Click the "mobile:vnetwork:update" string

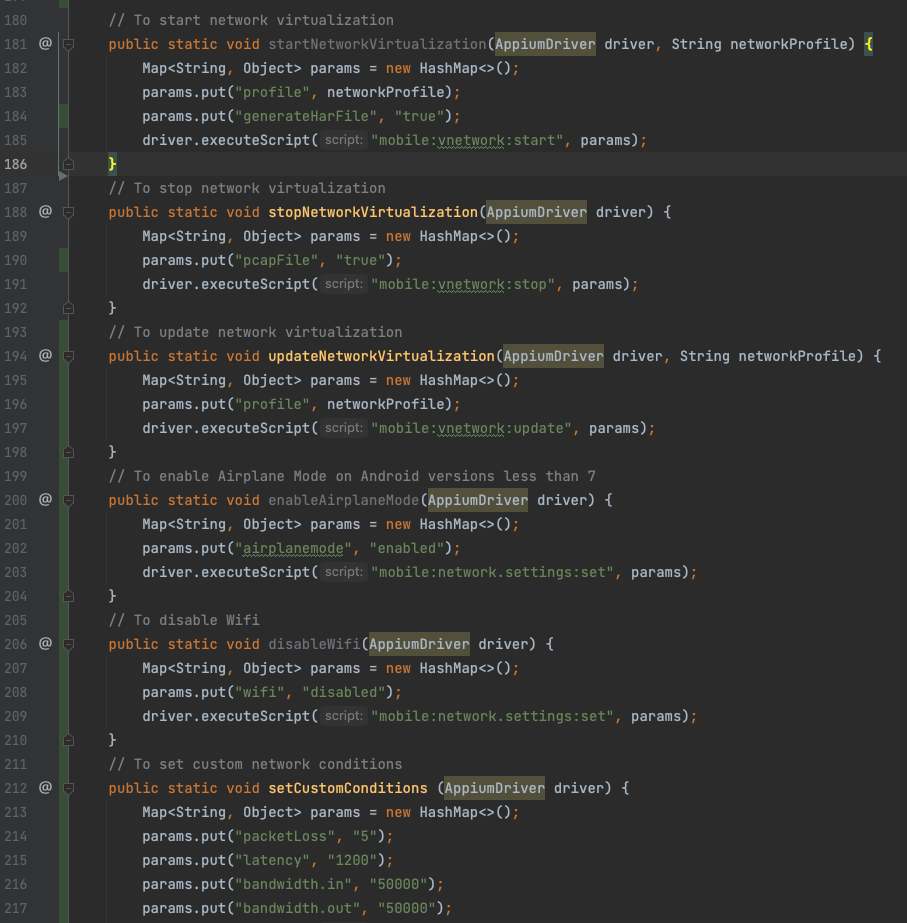(471, 428)
